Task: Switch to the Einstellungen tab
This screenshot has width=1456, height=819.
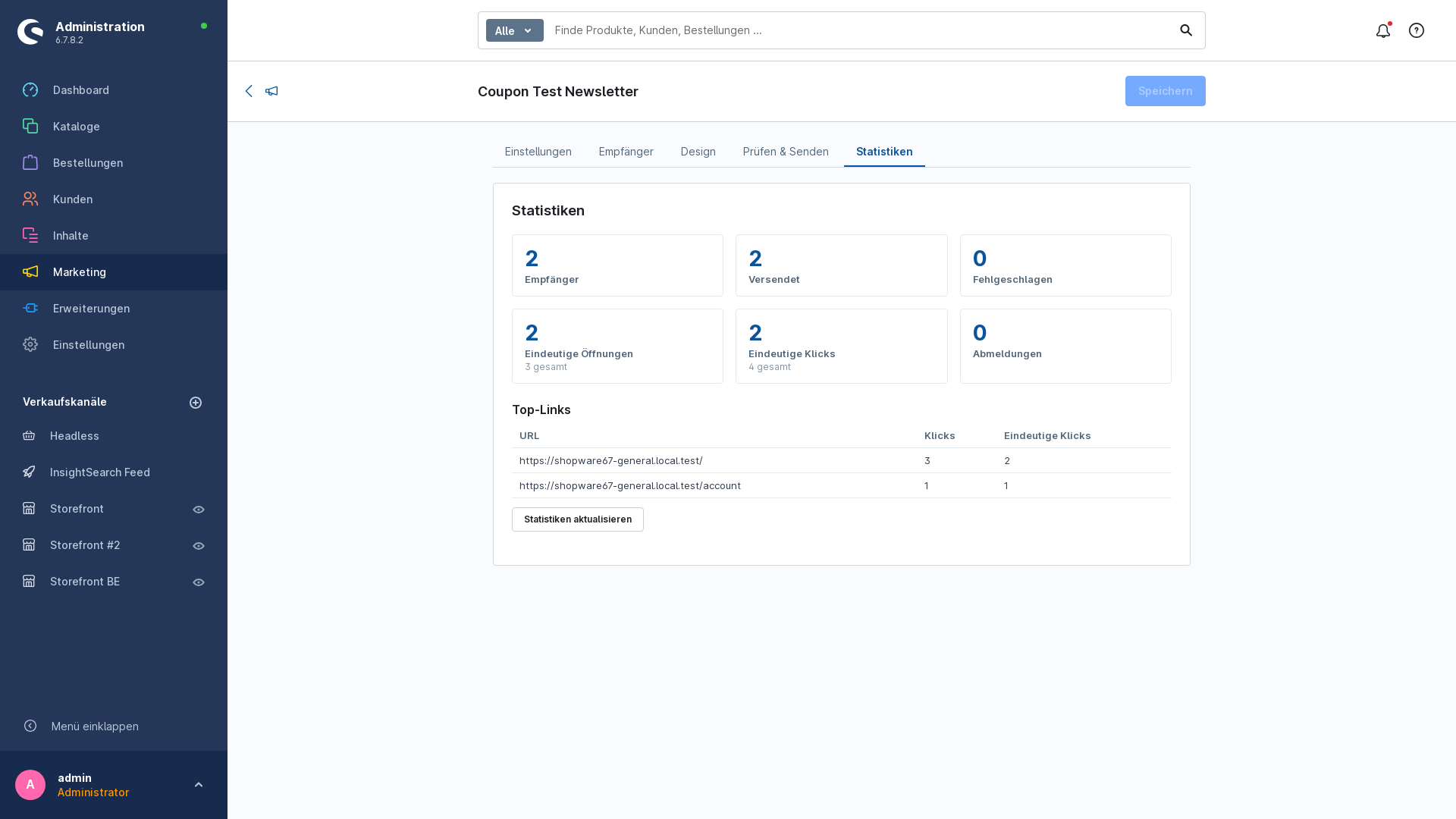Action: click(x=538, y=152)
